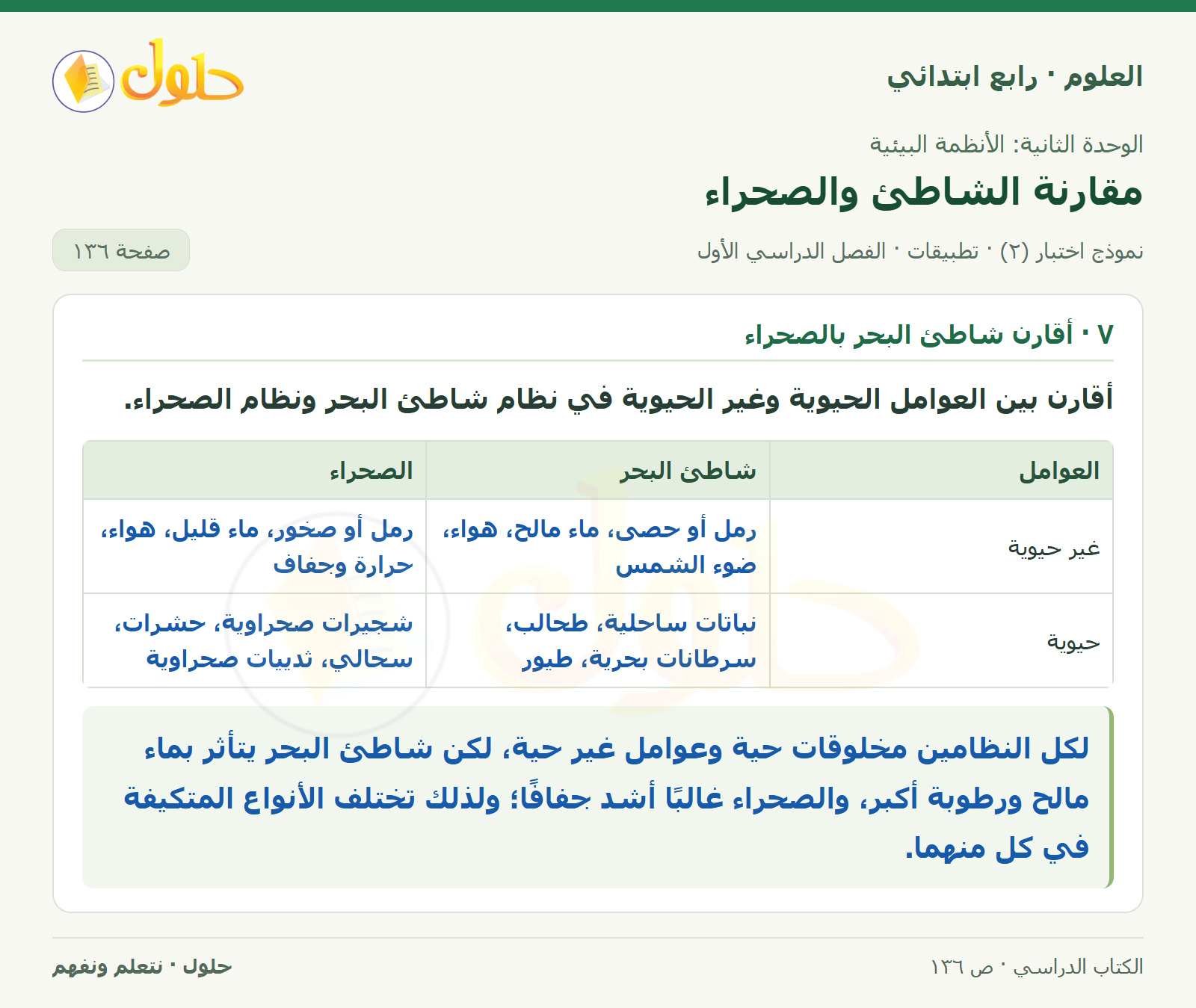The image size is (1196, 1008).
Task: Click the question prompt أقارن بين العوامل الحيوية
Action: [x=618, y=399]
